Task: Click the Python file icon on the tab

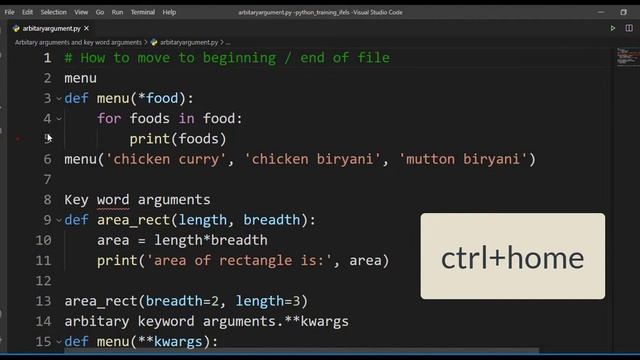Action: point(16,29)
